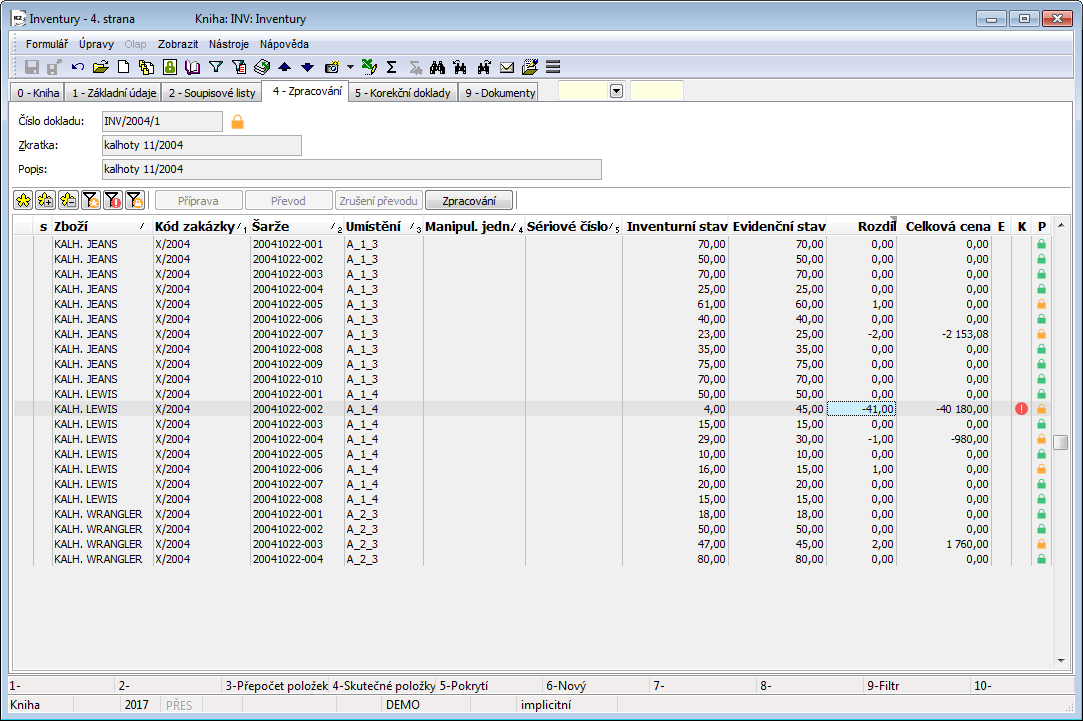1083x721 pixels.
Task: Open the dropdown arrow next to the tabs
Action: (x=617, y=91)
